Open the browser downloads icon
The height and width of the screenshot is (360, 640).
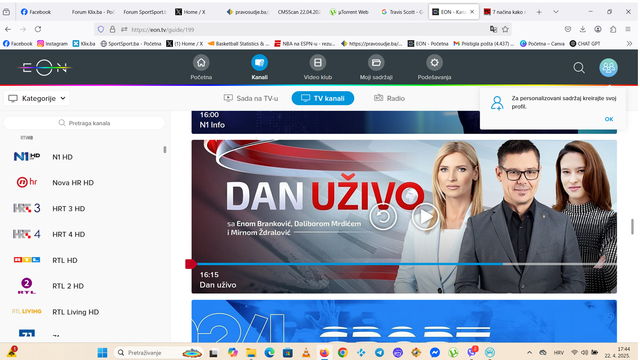pos(582,29)
